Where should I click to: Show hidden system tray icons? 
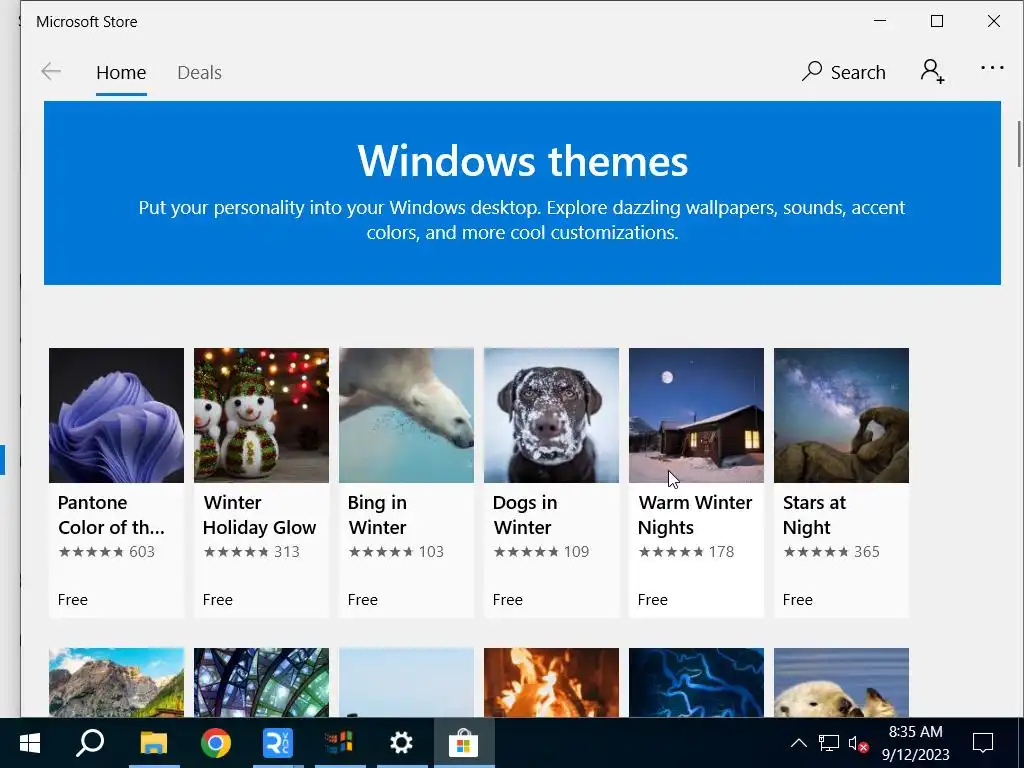pyautogui.click(x=799, y=743)
